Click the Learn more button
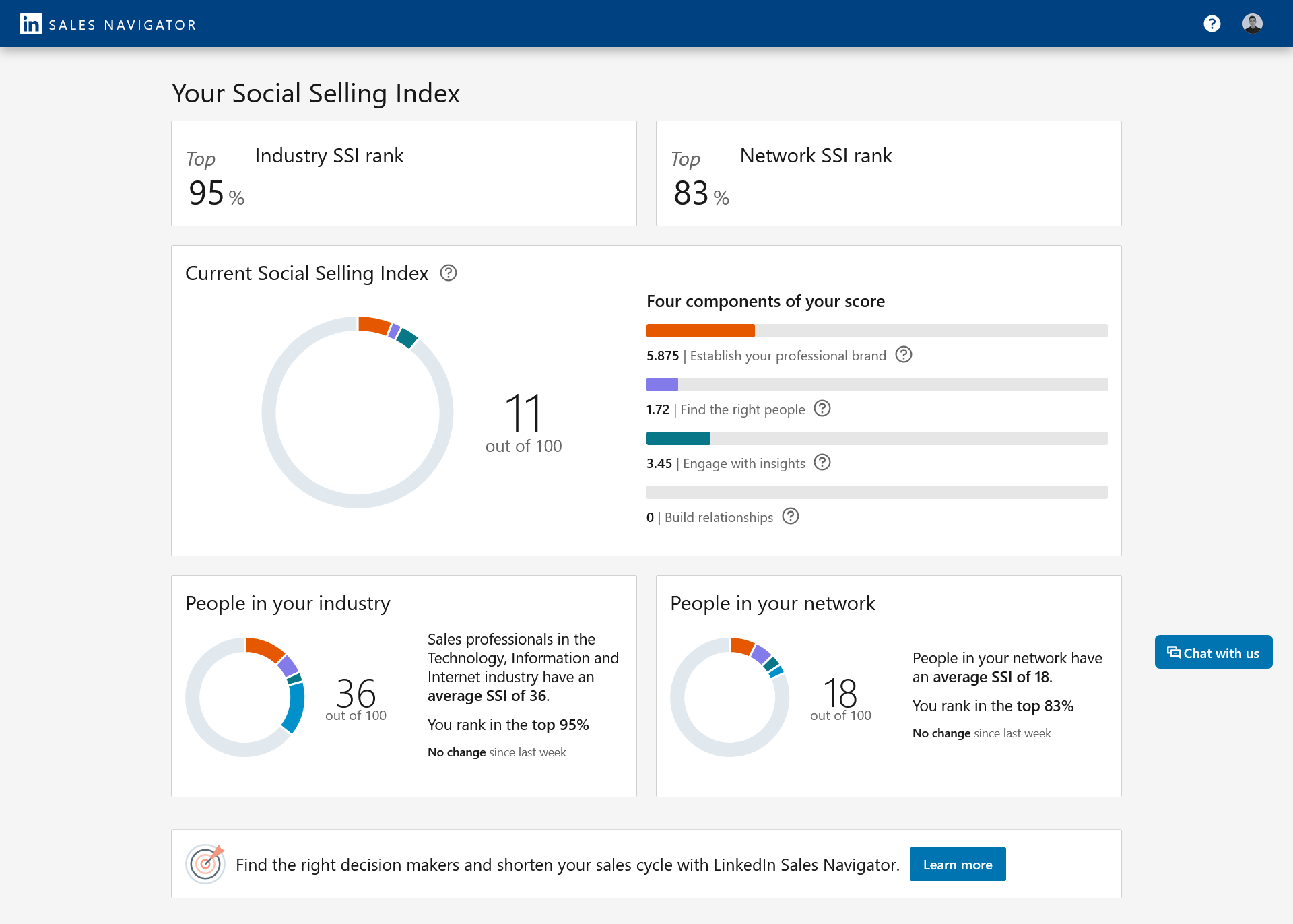 point(958,864)
